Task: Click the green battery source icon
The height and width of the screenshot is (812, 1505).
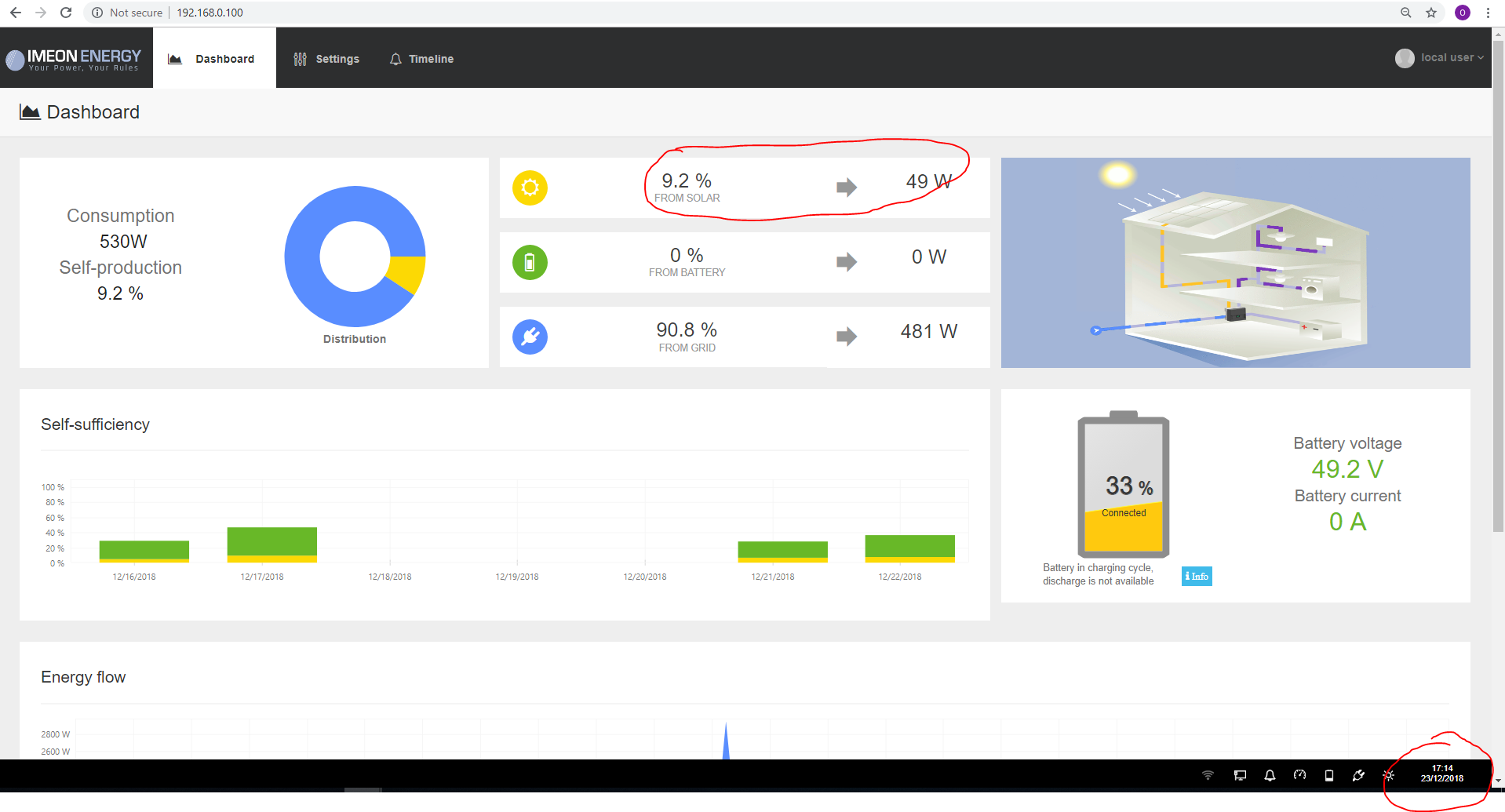Action: click(x=530, y=262)
